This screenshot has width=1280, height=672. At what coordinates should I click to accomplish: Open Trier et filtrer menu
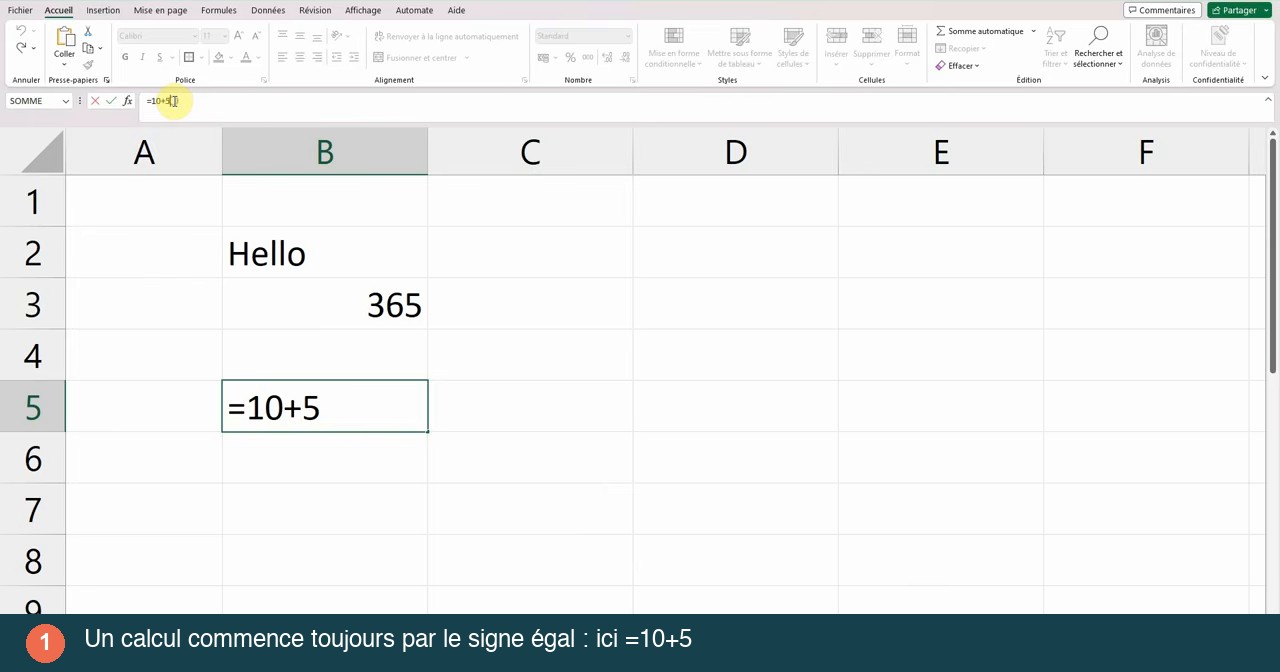(1055, 48)
